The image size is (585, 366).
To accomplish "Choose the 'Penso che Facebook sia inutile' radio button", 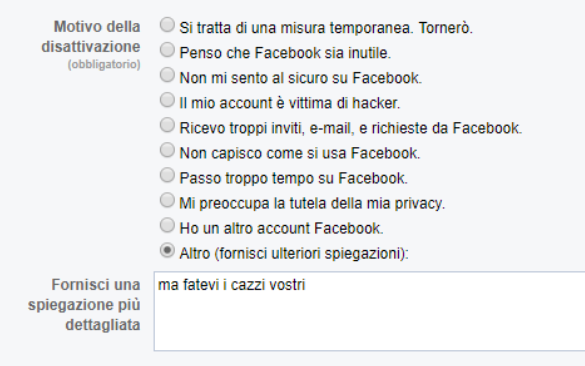I will coord(167,50).
